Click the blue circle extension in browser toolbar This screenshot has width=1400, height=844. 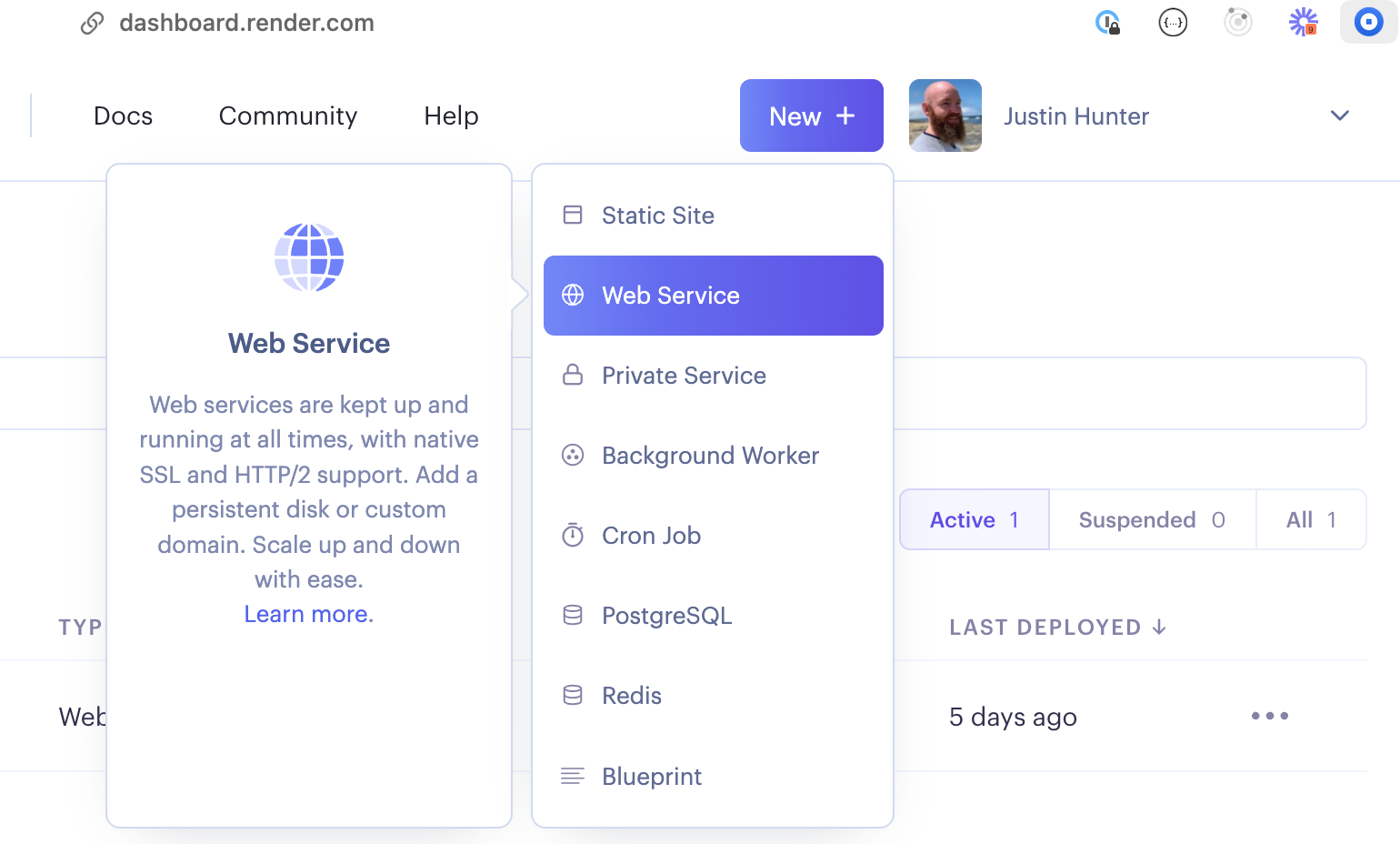[x=1368, y=22]
